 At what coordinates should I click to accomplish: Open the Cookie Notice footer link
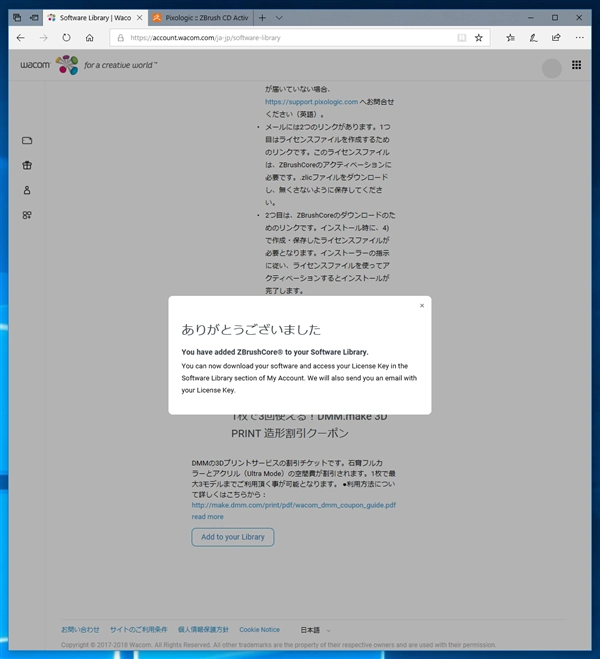click(x=259, y=630)
